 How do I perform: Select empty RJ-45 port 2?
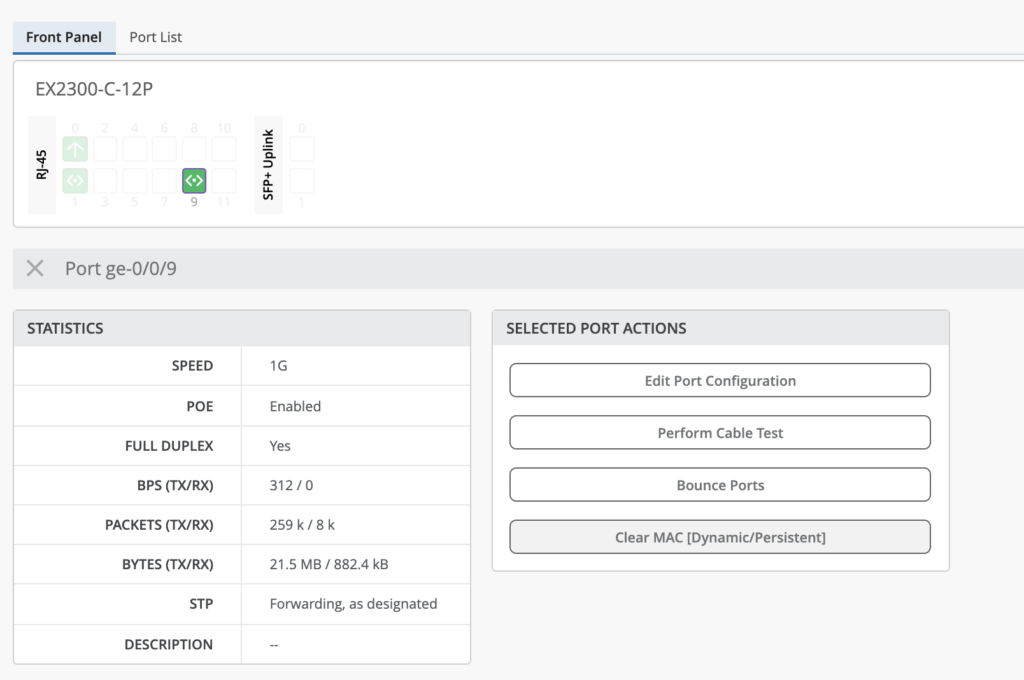coord(105,149)
